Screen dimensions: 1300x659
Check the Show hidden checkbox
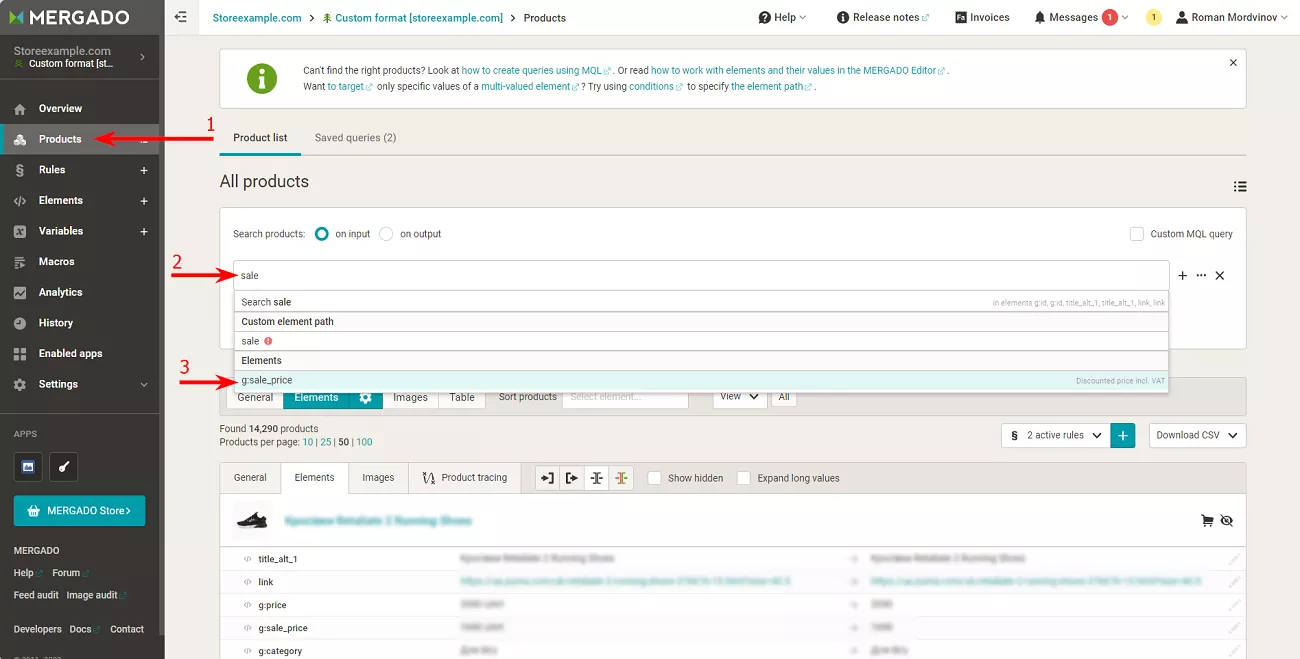tap(655, 478)
